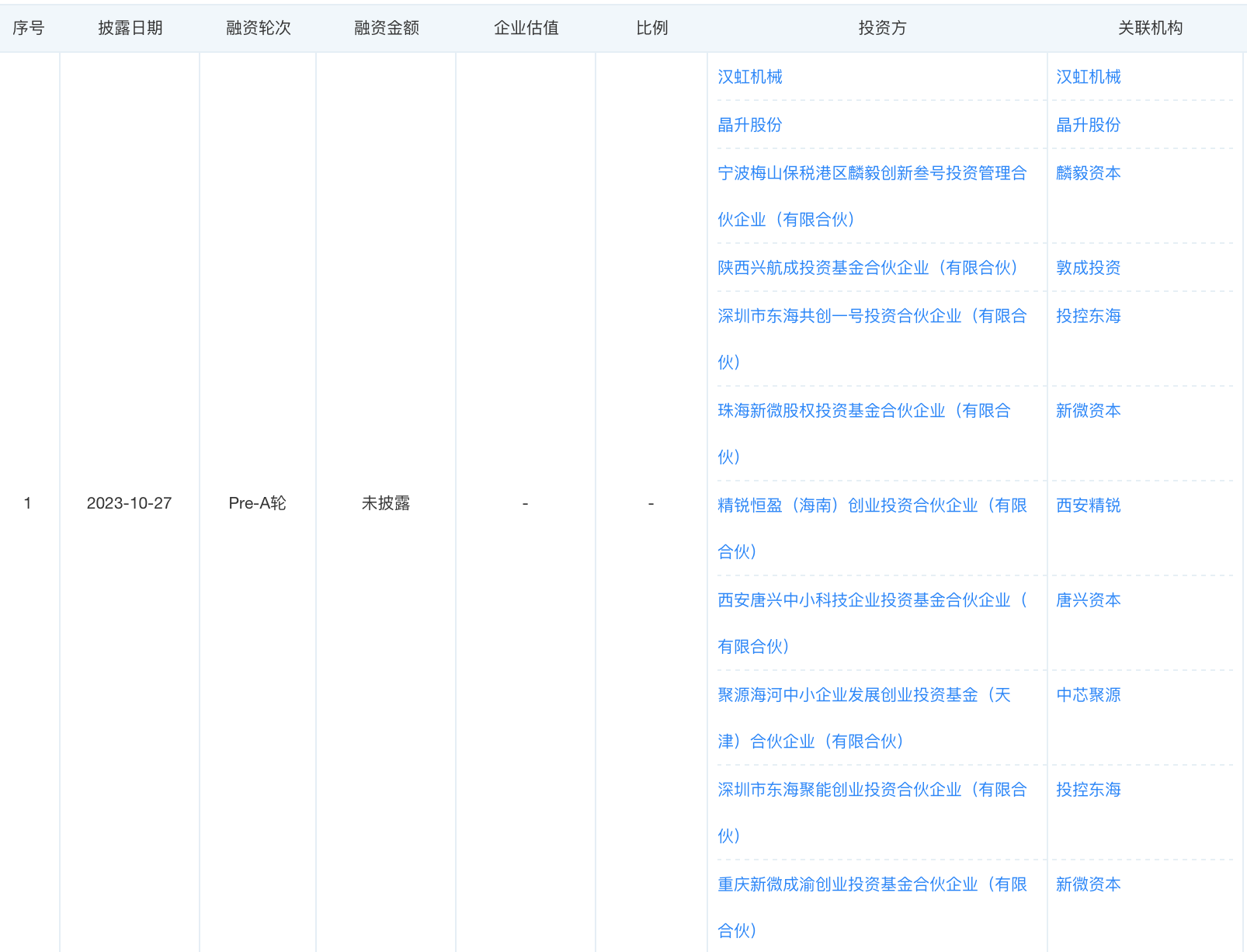1247x952 pixels.
Task: Click the 披露日期 column header
Action: pos(130,28)
